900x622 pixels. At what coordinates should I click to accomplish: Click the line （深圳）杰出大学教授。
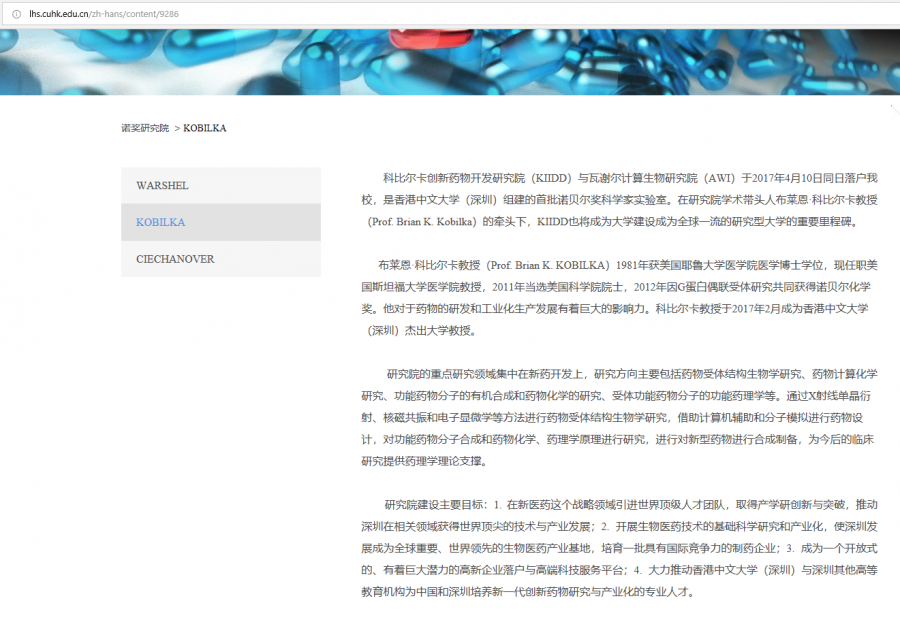pos(422,331)
